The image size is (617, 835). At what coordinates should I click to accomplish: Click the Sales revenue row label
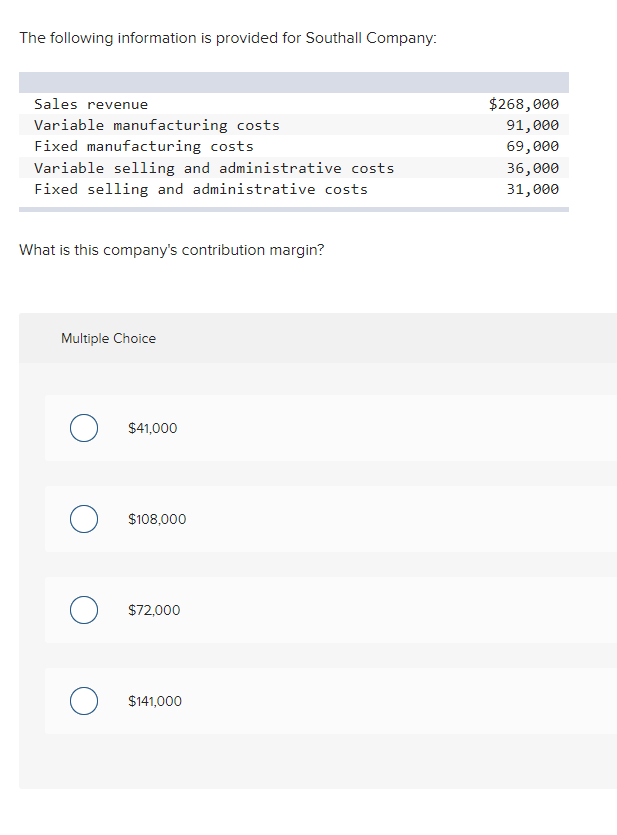pos(91,104)
